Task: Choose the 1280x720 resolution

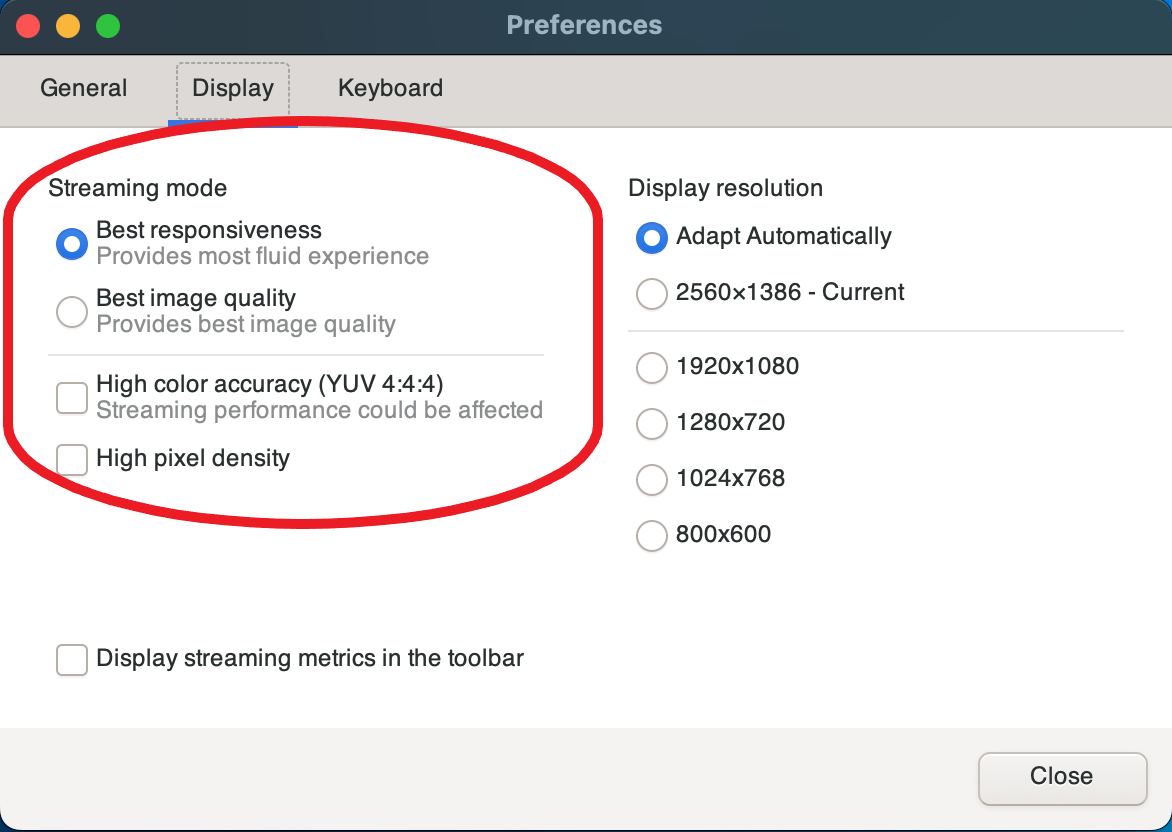Action: pyautogui.click(x=651, y=424)
